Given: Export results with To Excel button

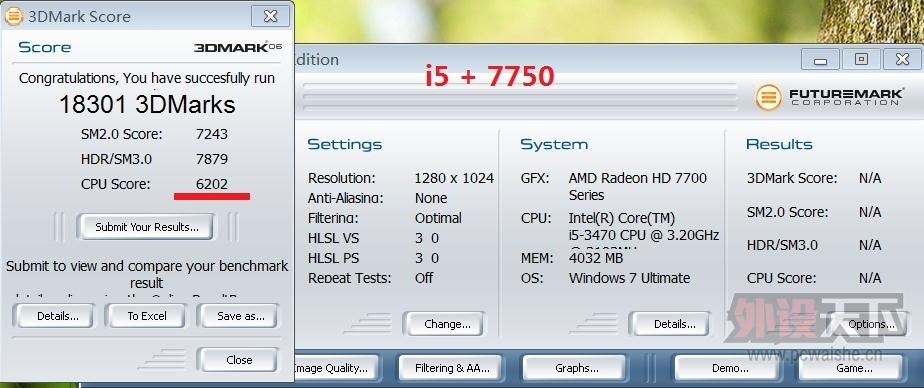Looking at the screenshot, I should [147, 316].
